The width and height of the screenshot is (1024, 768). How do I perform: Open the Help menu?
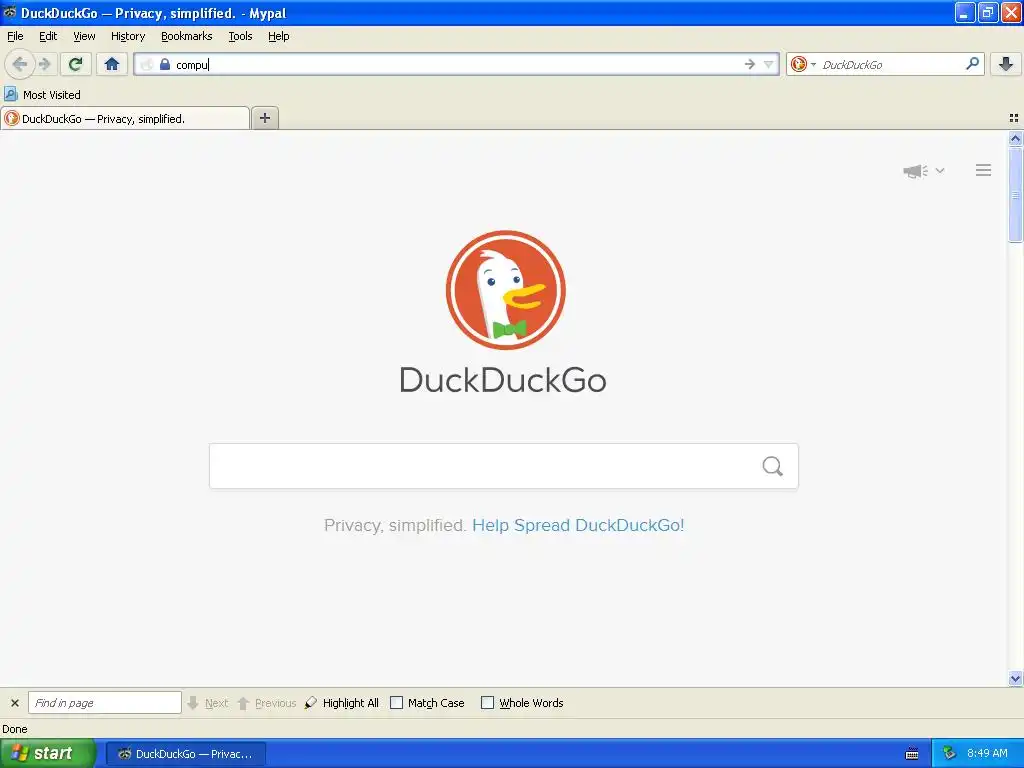(x=279, y=37)
